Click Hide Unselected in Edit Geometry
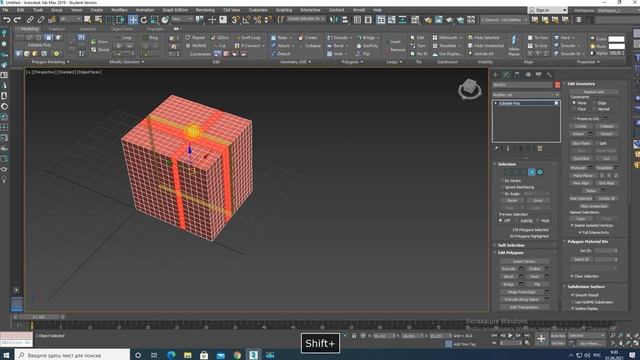The height and width of the screenshot is (360, 640). click(594, 206)
